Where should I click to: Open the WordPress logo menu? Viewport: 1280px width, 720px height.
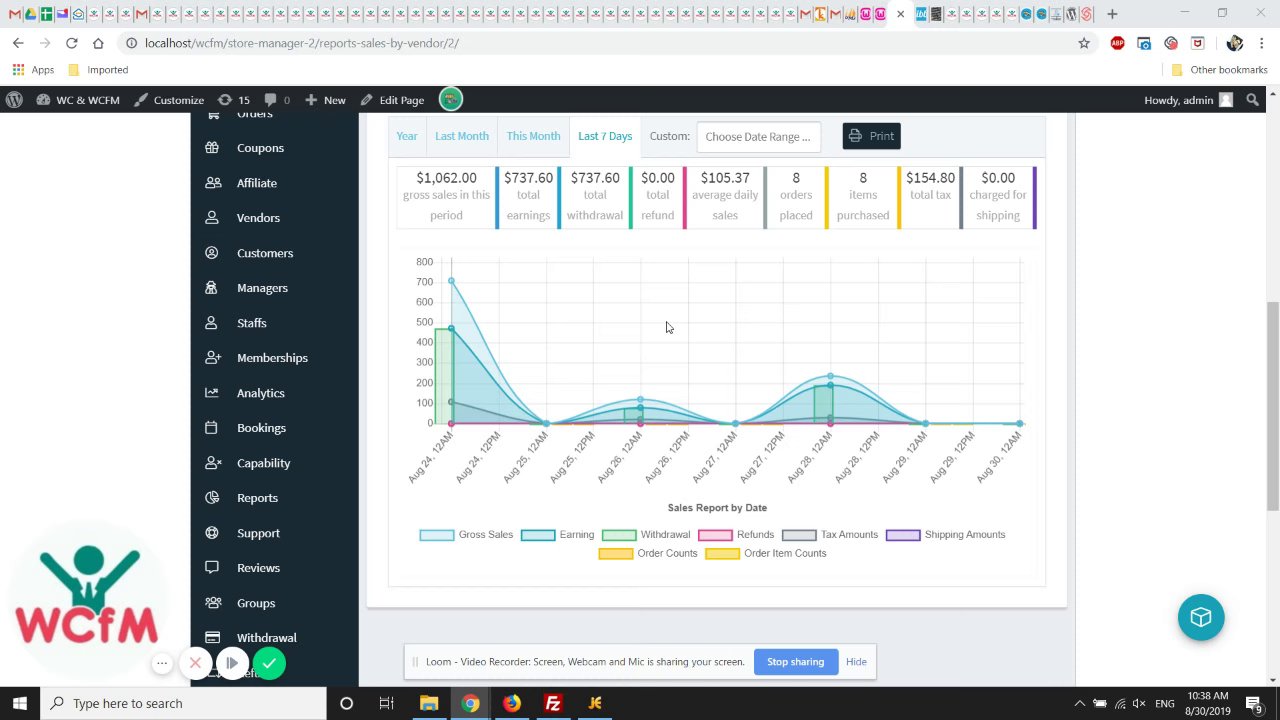coord(14,100)
